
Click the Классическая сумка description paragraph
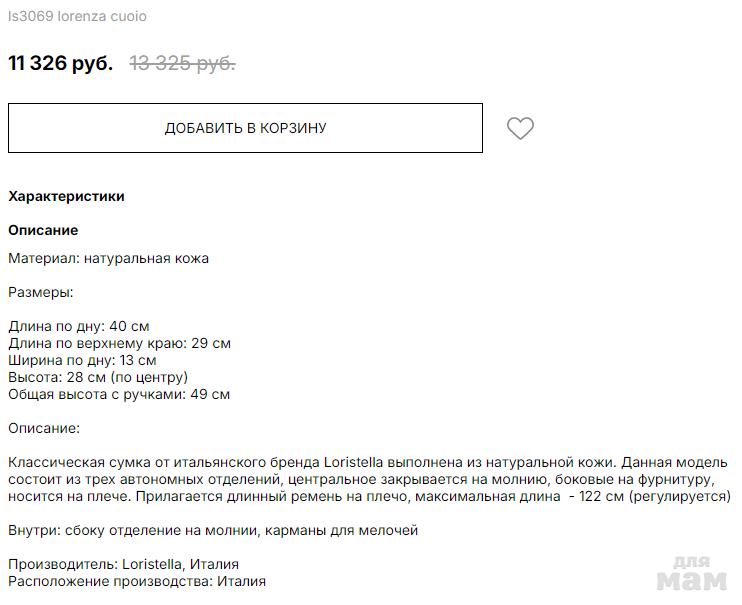coord(369,479)
